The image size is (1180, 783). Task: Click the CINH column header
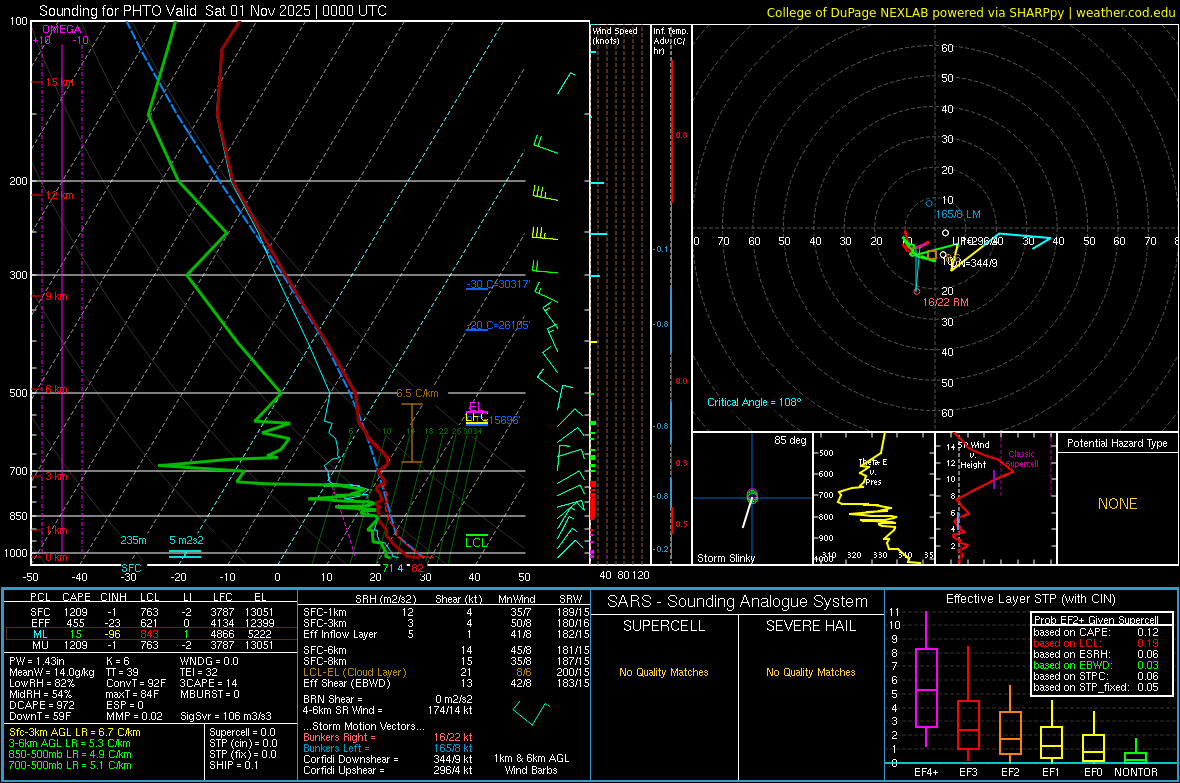(114, 597)
